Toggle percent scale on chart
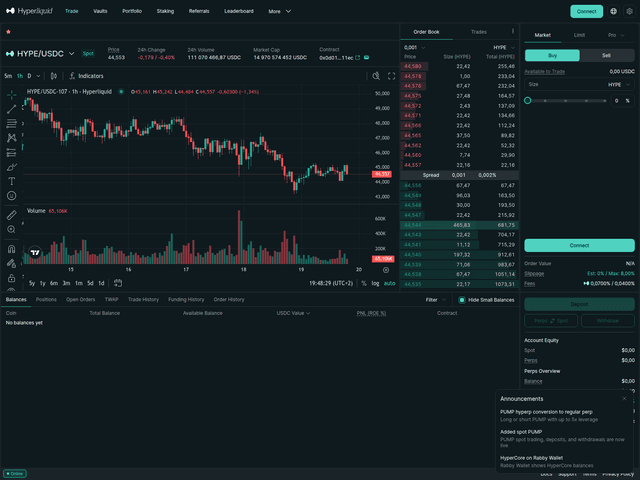This screenshot has width=640, height=480. (x=364, y=283)
